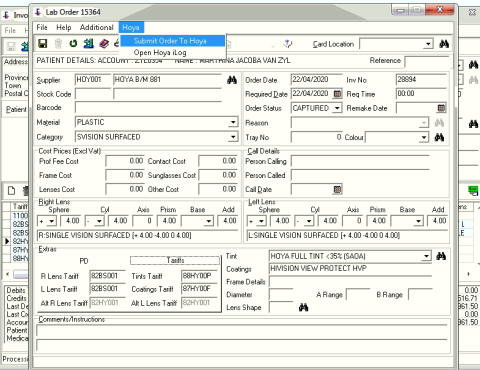Open Left Lens Cyl sign dropdown
This screenshot has height=370, width=480.
(x=309, y=221)
